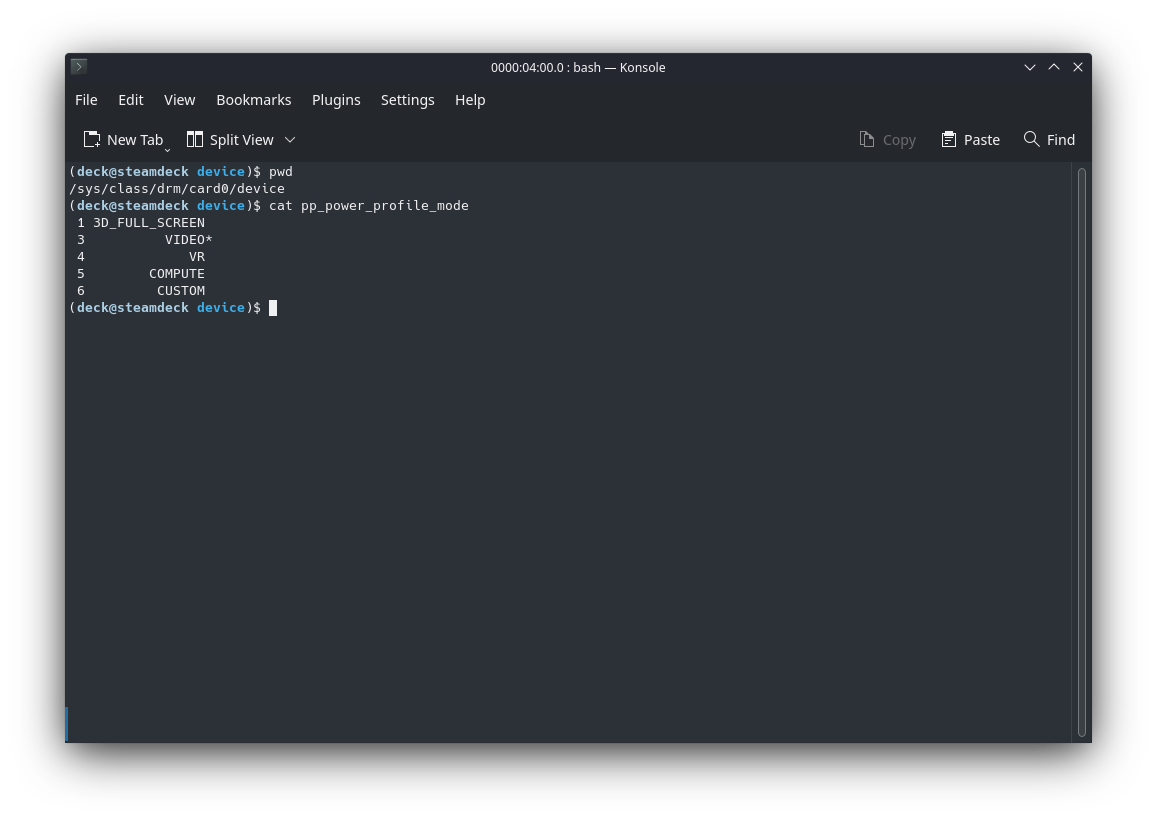The image size is (1157, 820).
Task: Click the window title text
Action: click(578, 67)
